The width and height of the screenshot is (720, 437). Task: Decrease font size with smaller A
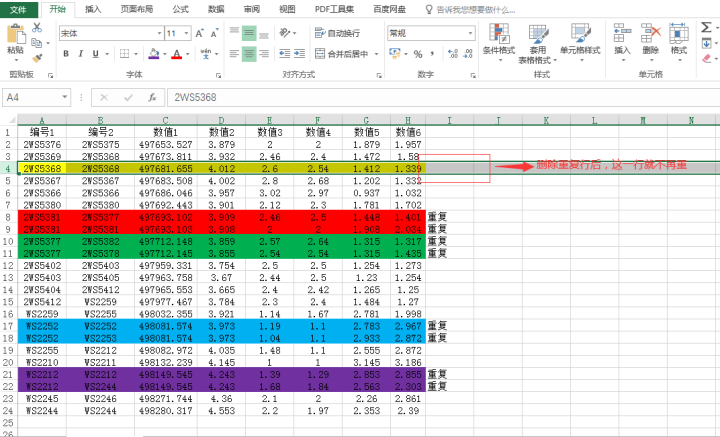214,33
